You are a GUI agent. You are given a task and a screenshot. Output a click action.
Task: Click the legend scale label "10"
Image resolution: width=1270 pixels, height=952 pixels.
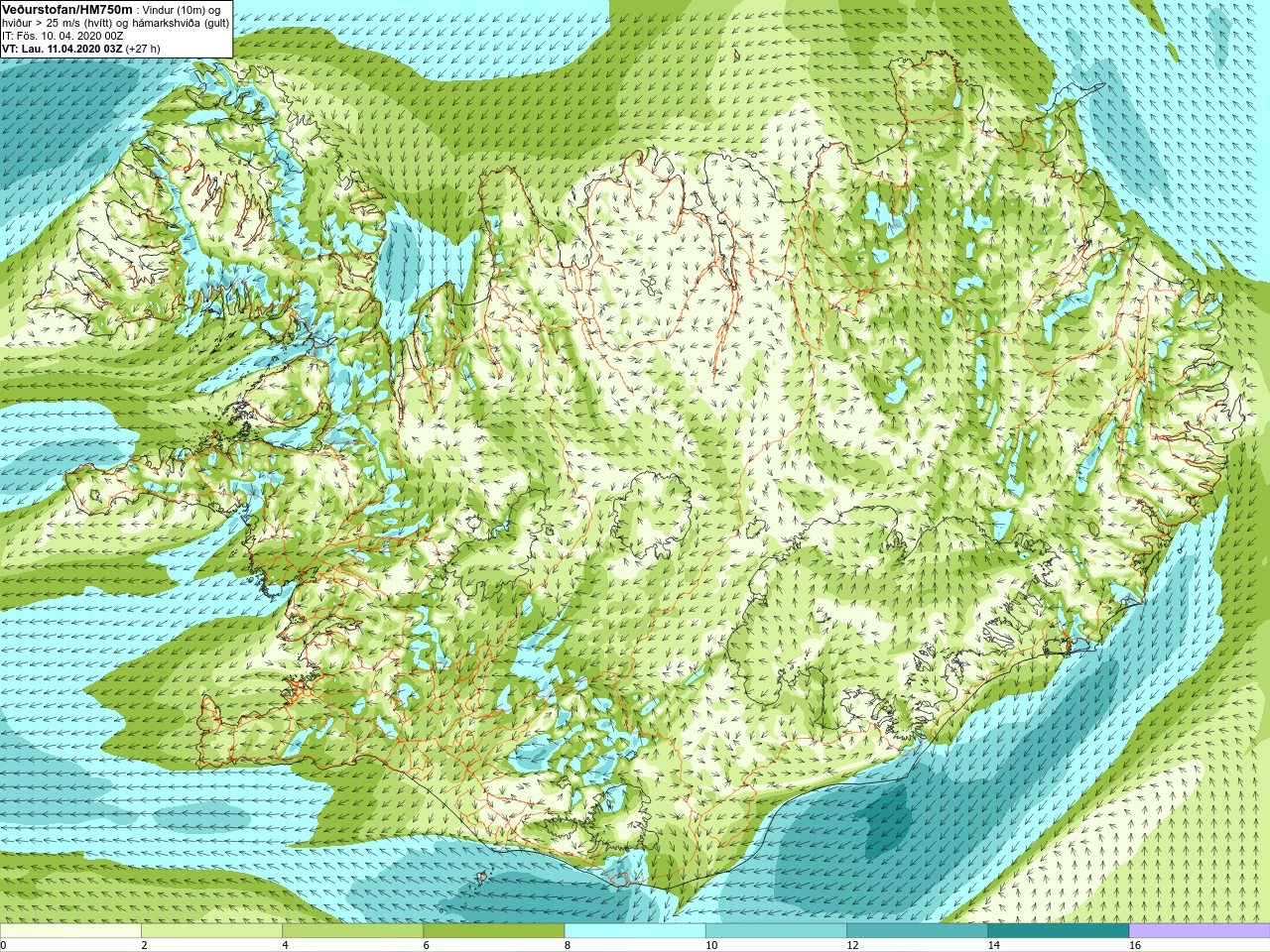click(x=711, y=946)
